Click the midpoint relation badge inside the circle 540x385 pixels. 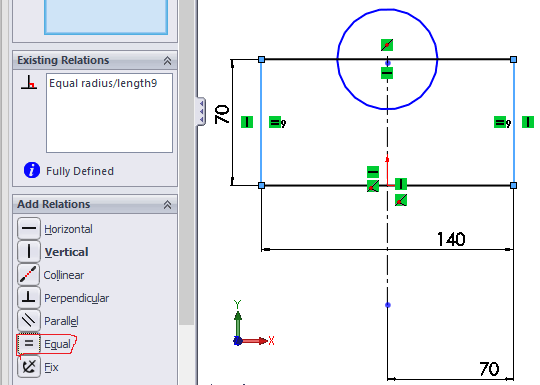(x=387, y=45)
